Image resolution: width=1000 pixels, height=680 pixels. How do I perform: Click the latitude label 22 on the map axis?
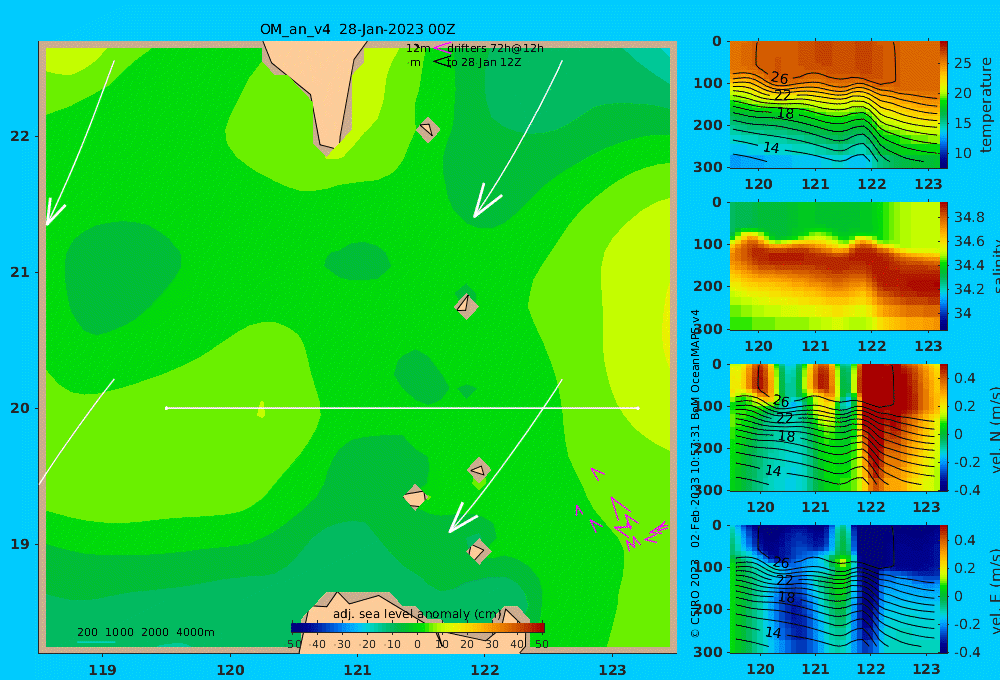(x=20, y=136)
